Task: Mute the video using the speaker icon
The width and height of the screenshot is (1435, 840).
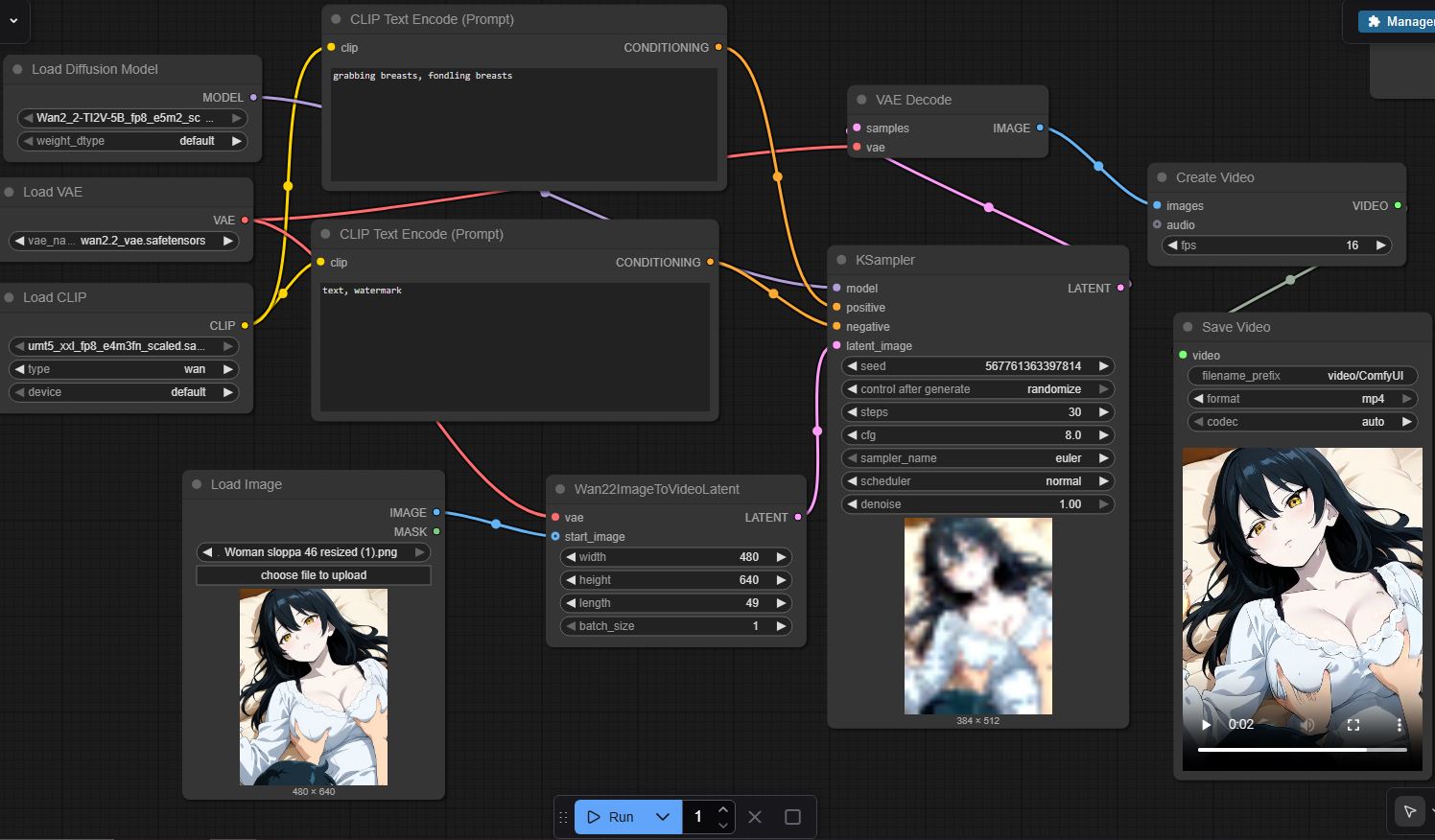Action: [1307, 725]
